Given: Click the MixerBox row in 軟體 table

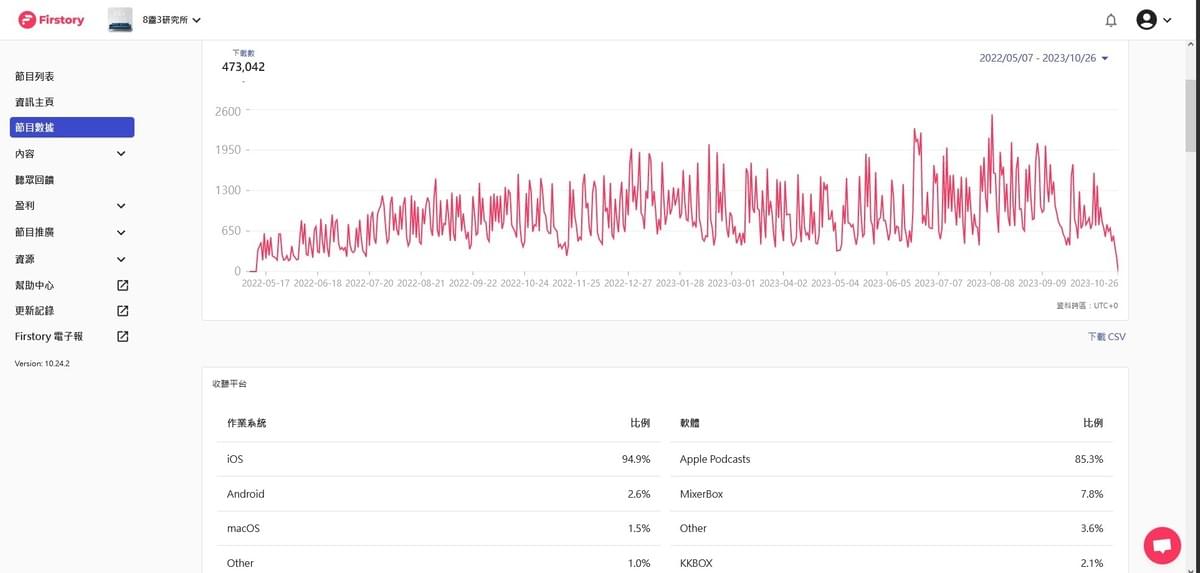Looking at the screenshot, I should (891, 494).
